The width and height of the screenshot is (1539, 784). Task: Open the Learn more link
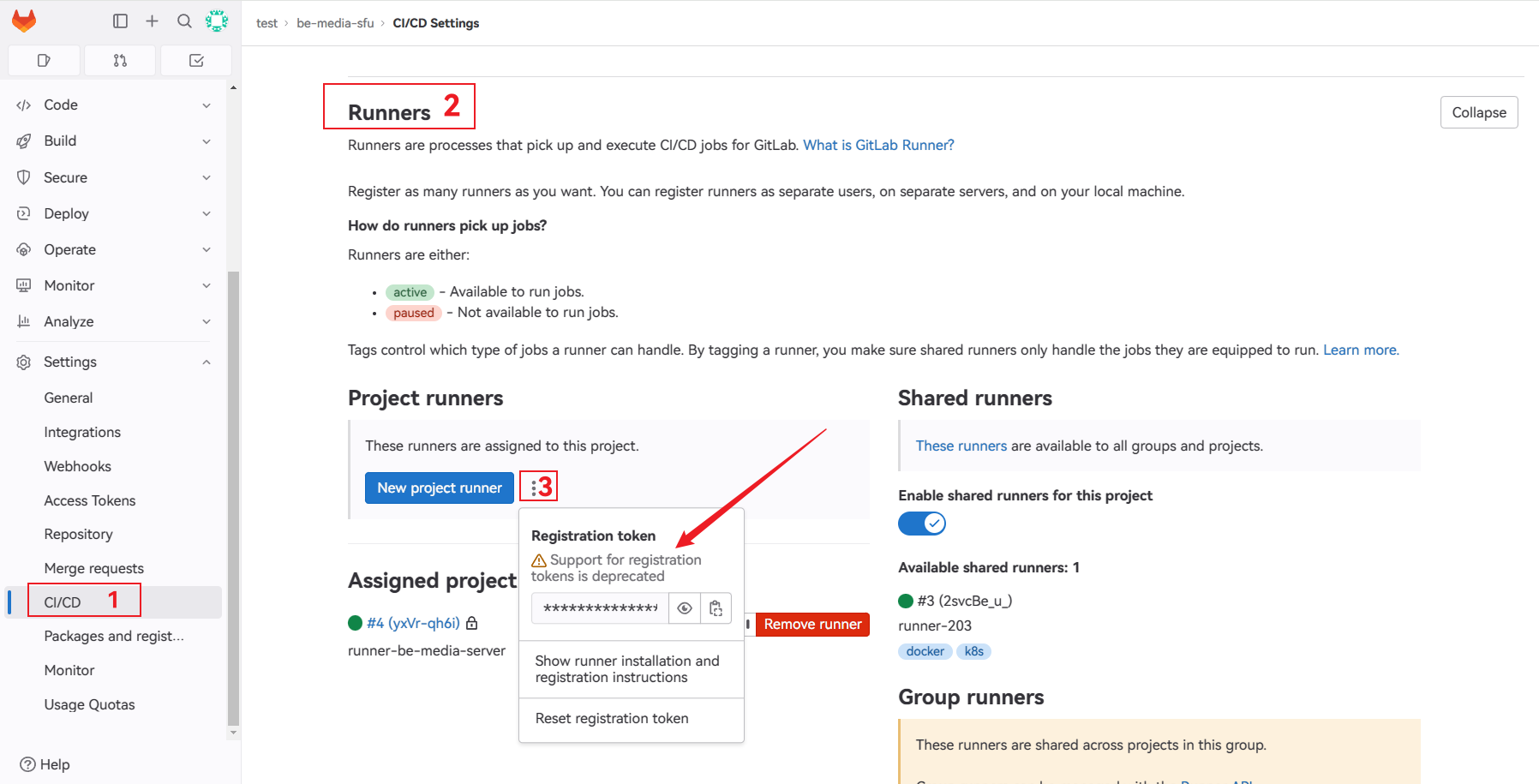(1361, 350)
